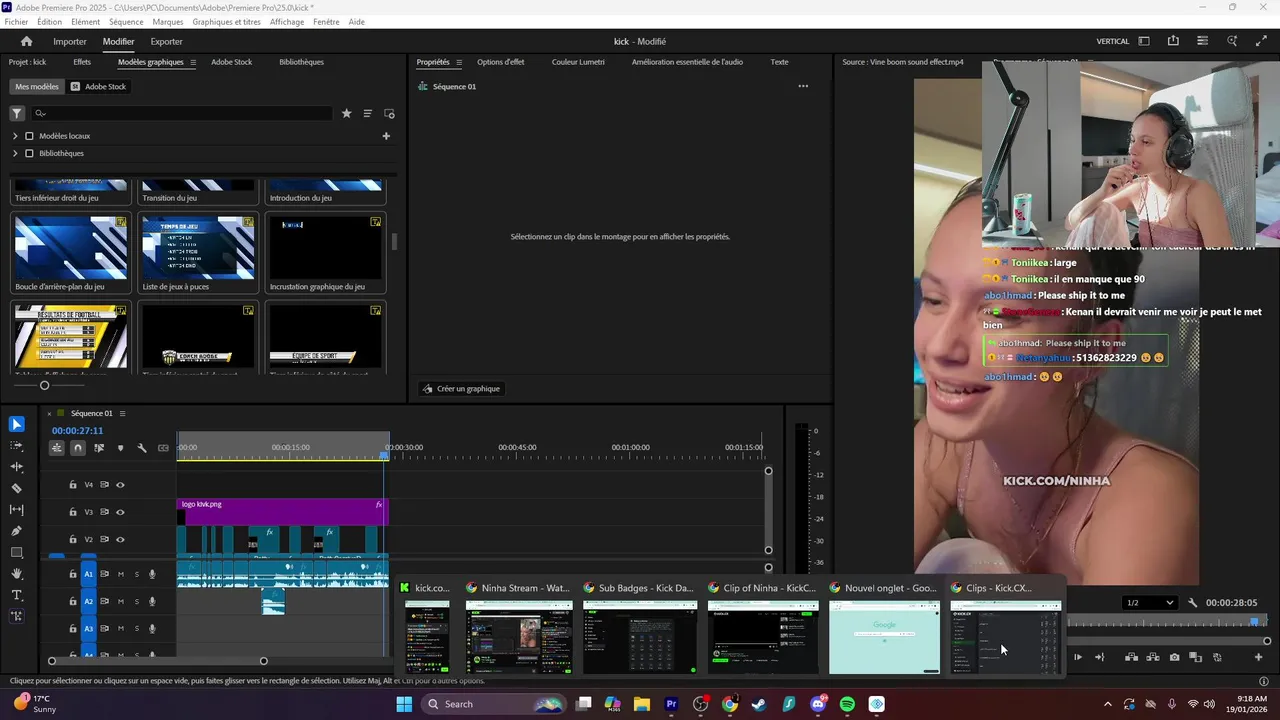Open the Séquence menu
This screenshot has height=720, width=1280.
coord(126,21)
